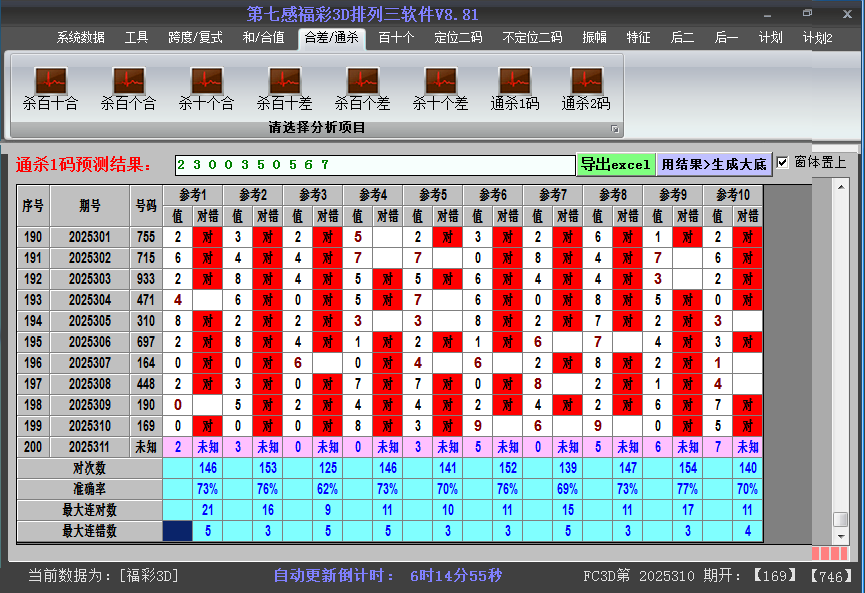The height and width of the screenshot is (593, 865).
Task: Click the 导出excel button
Action: point(616,162)
